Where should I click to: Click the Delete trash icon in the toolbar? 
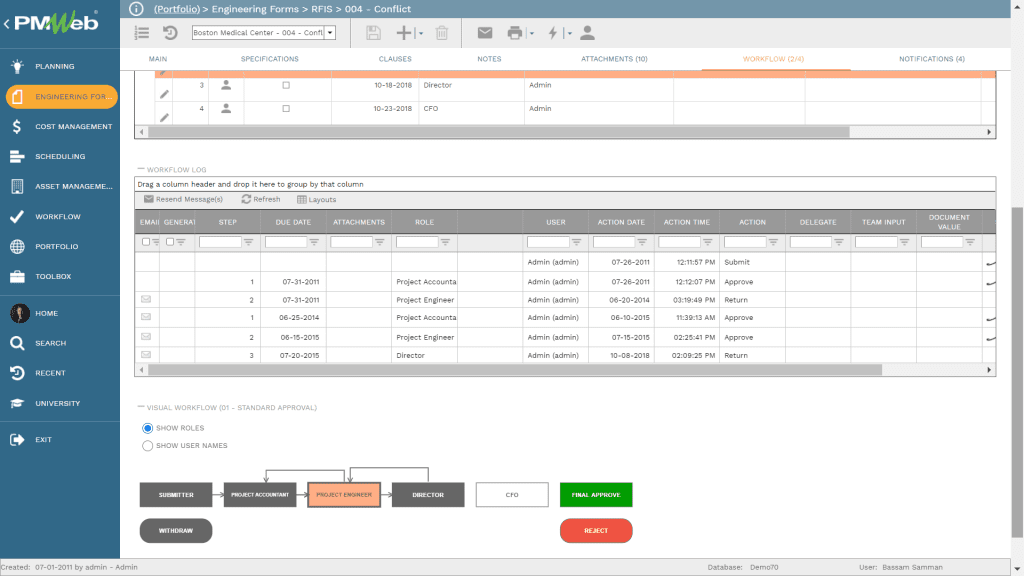[x=441, y=32]
